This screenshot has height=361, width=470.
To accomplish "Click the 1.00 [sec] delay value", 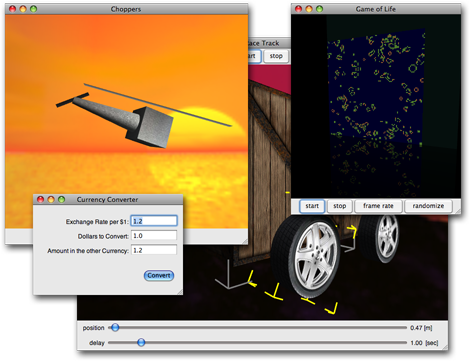I will (424, 343).
